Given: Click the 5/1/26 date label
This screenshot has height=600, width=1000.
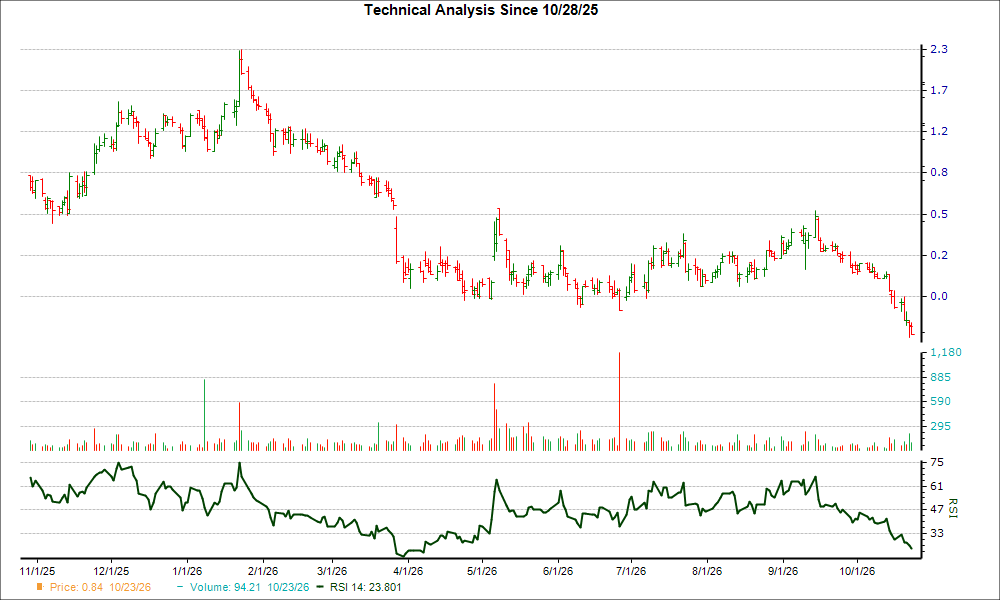Looking at the screenshot, I should pyautogui.click(x=482, y=571).
